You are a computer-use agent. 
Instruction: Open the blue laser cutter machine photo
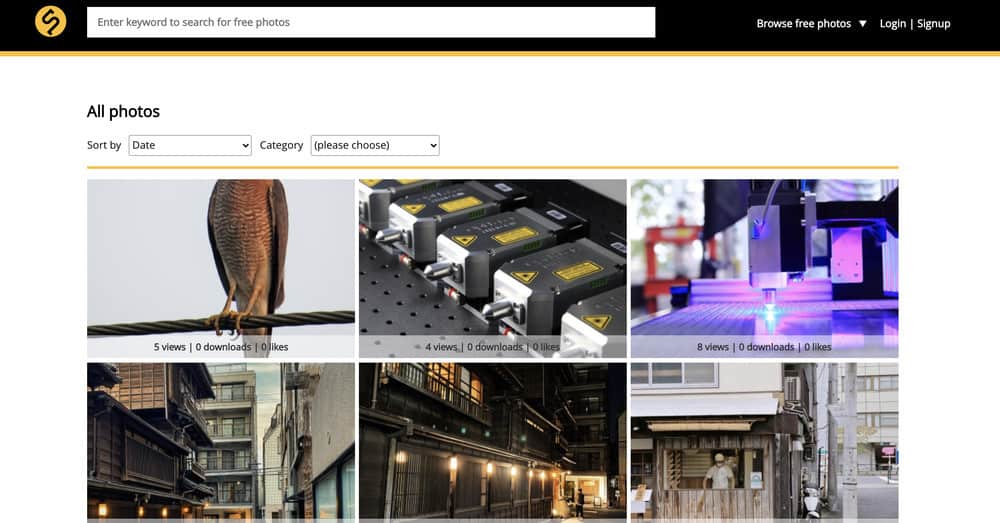point(764,258)
